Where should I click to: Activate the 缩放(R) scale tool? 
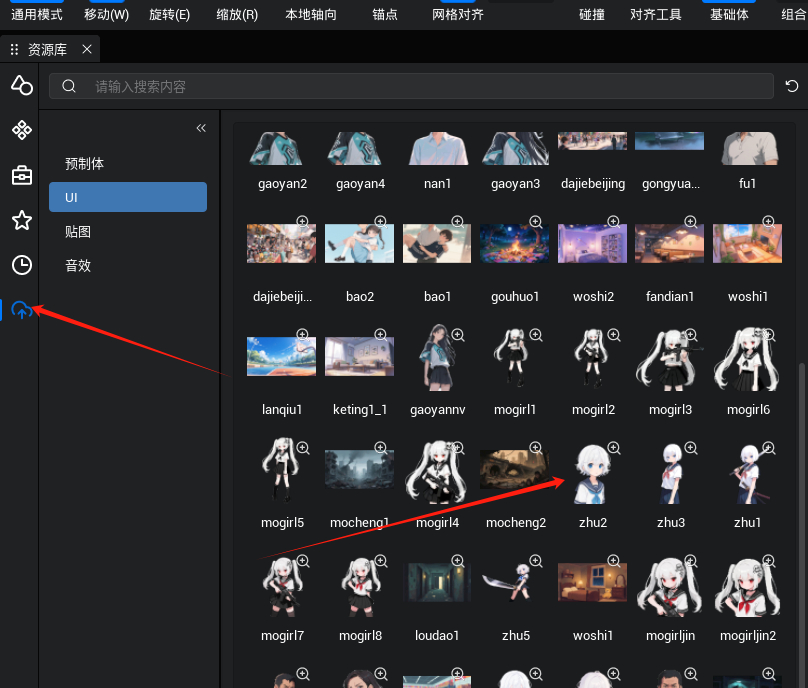pos(237,14)
